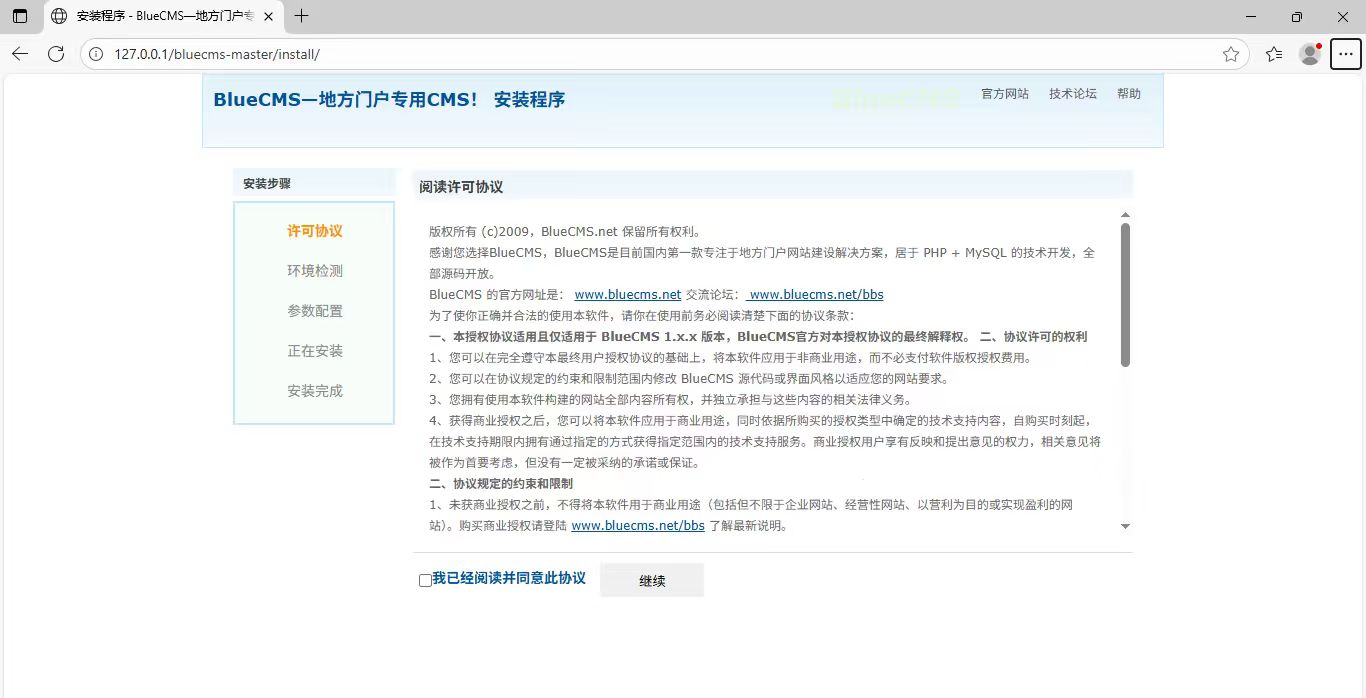1366x698 pixels.
Task: Select the 安装完成 install step
Action: 315,391
